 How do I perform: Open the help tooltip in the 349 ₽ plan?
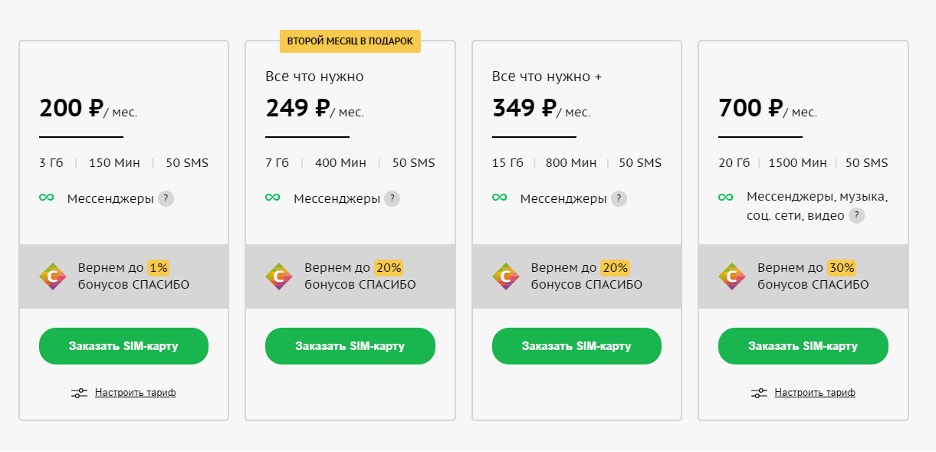click(619, 199)
